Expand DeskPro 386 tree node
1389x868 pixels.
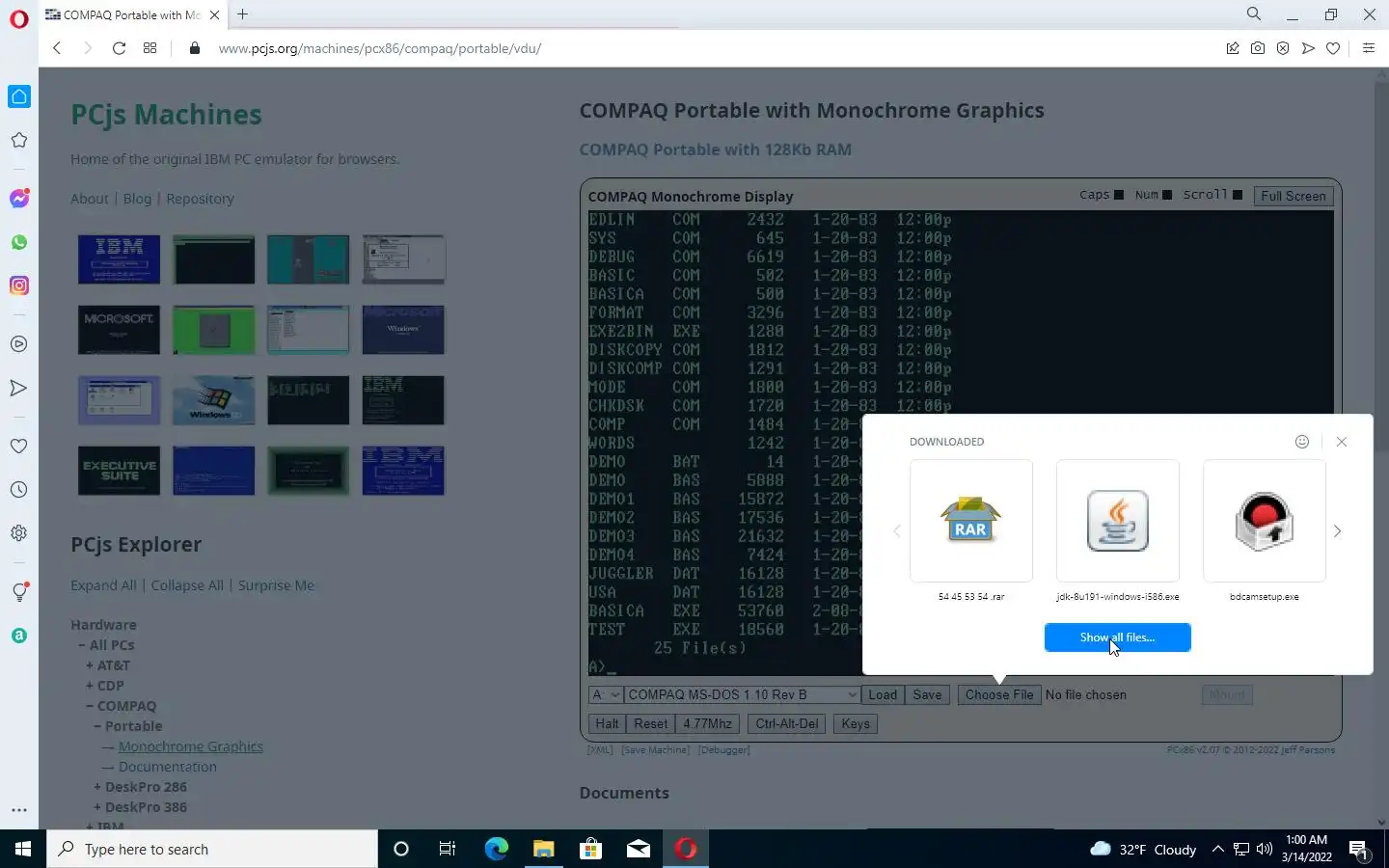coord(141,807)
